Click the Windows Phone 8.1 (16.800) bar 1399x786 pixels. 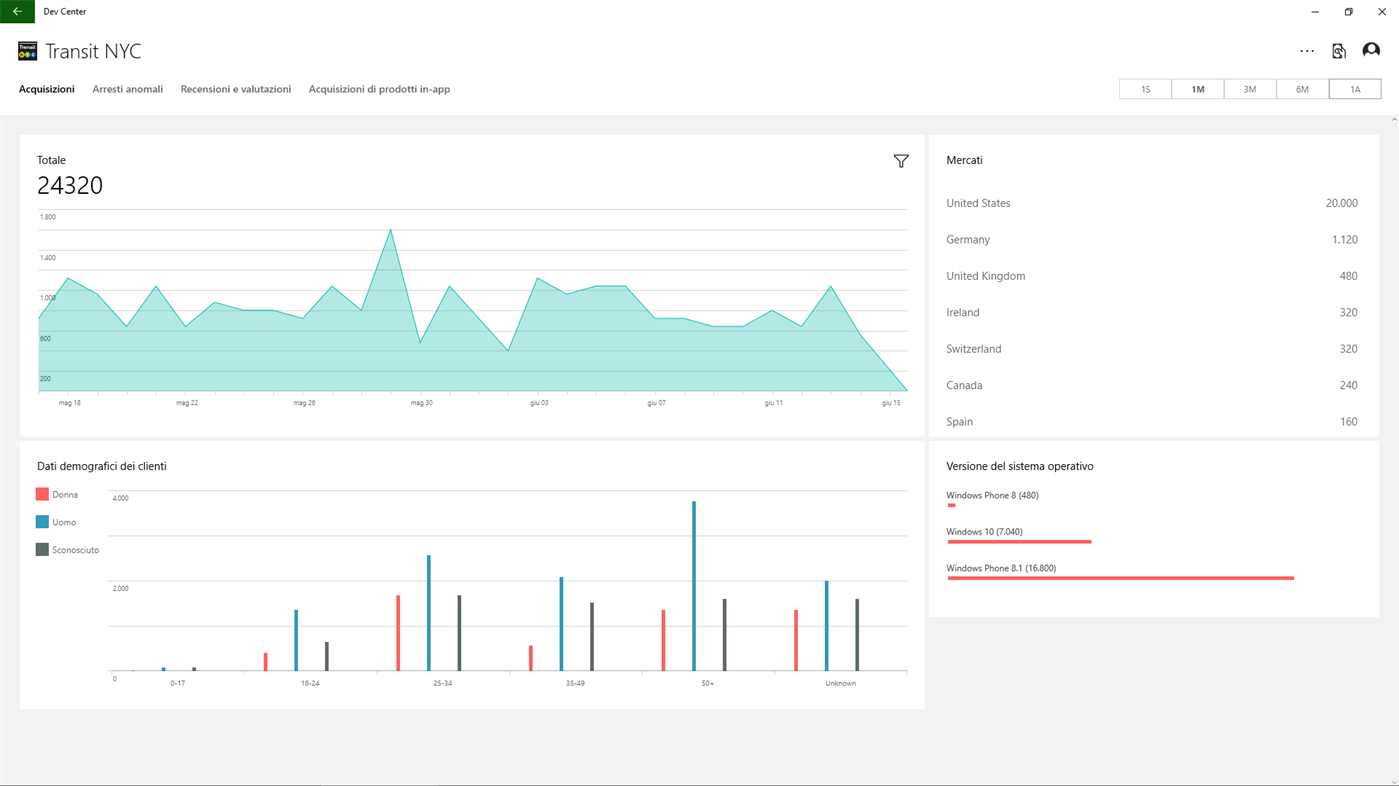pos(1121,578)
